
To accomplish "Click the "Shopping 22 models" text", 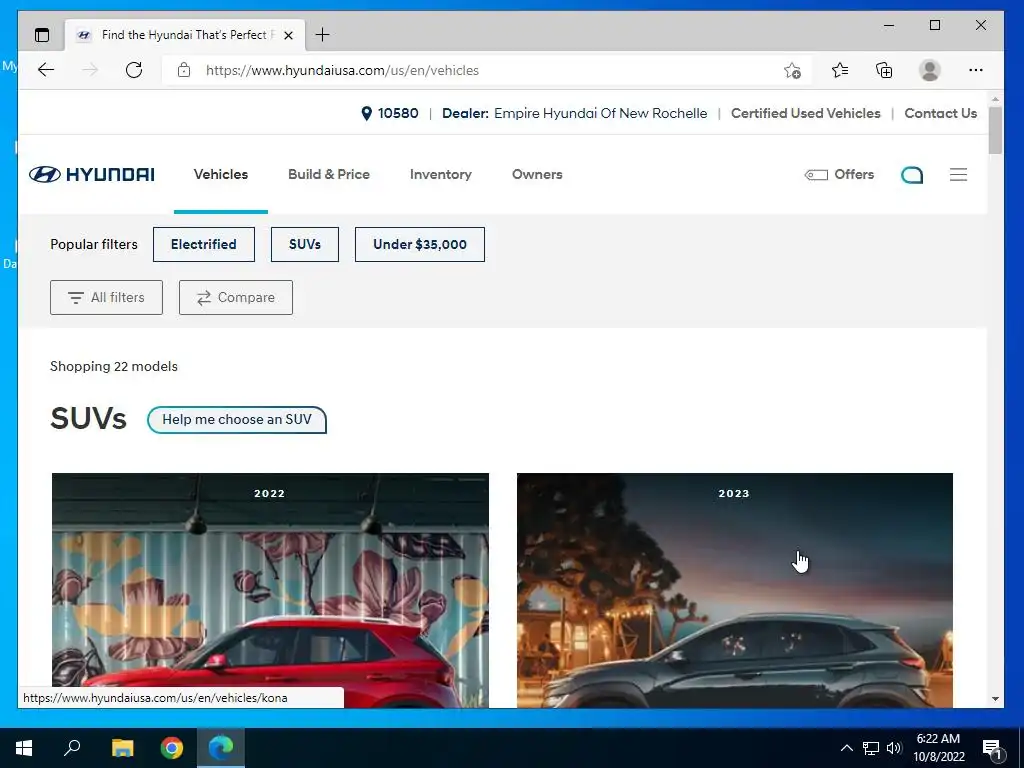I will [x=114, y=366].
